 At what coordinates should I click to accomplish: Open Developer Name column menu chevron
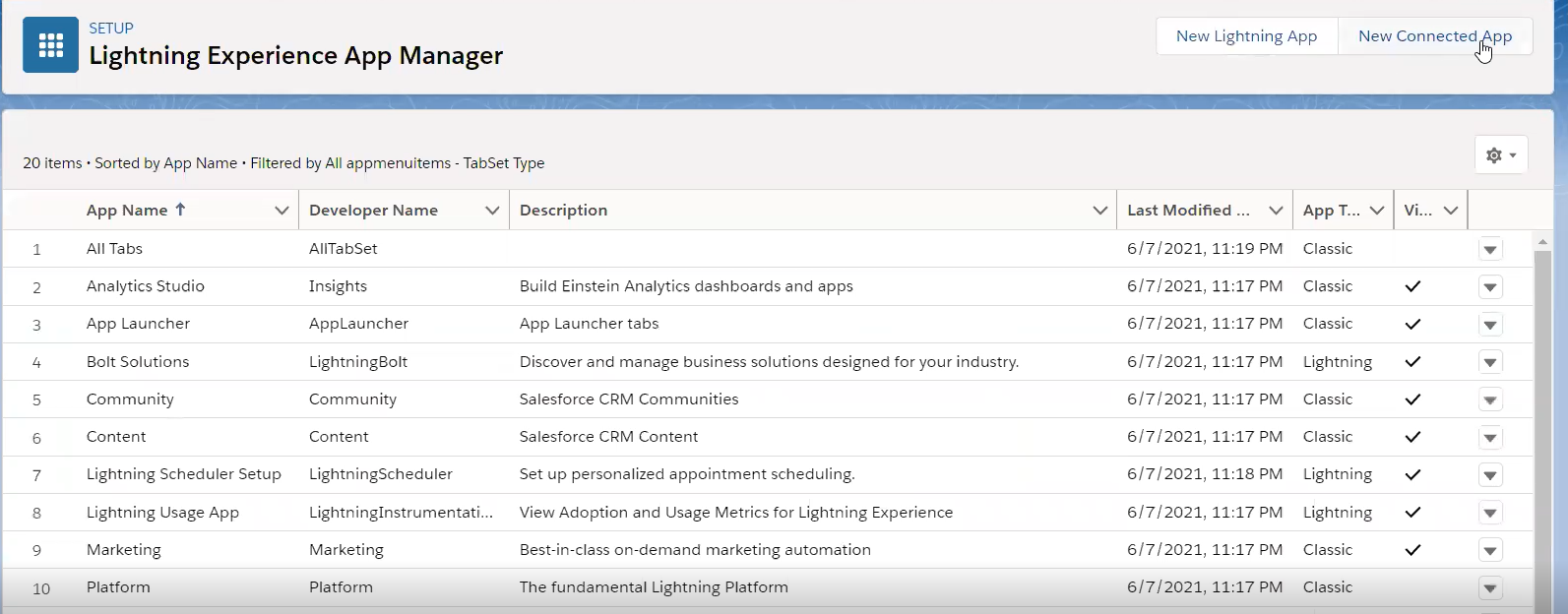[x=492, y=211]
